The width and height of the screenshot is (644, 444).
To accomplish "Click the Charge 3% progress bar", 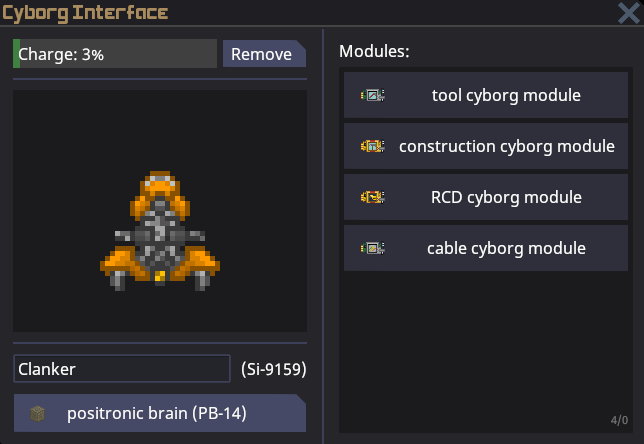I will click(x=115, y=54).
